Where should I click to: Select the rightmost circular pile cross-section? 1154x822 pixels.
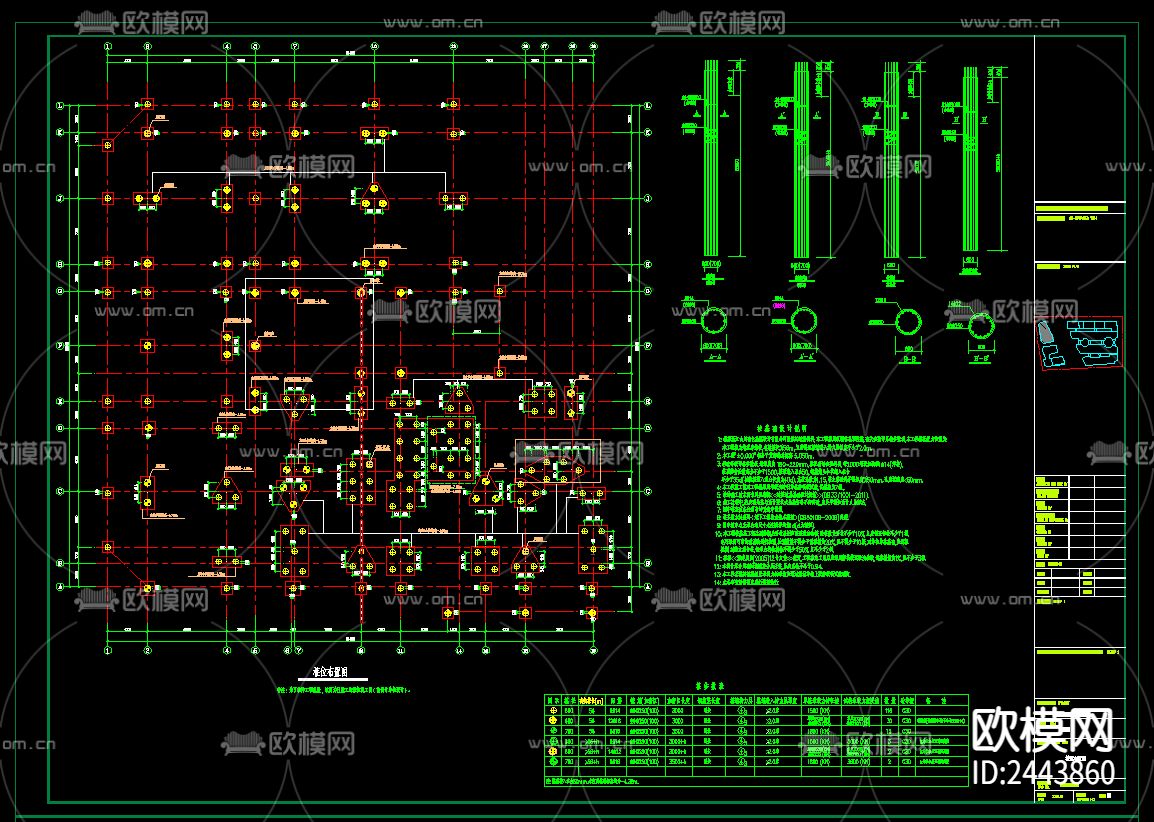(x=980, y=325)
